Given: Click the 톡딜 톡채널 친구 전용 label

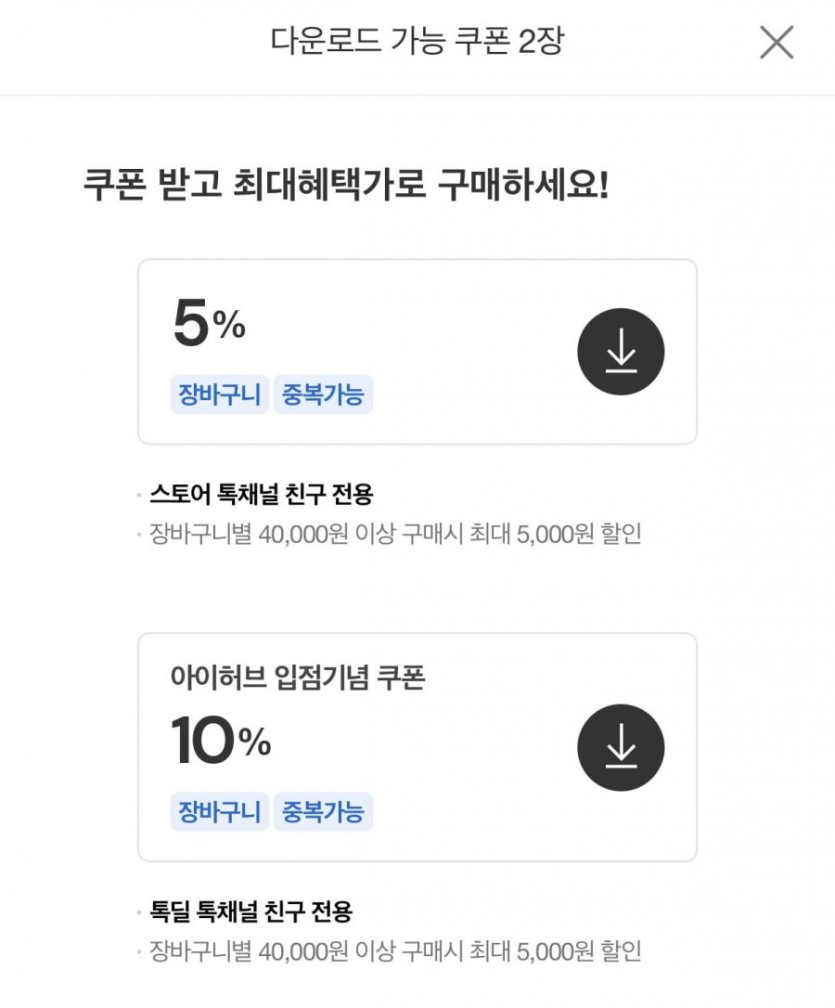Looking at the screenshot, I should [x=250, y=911].
